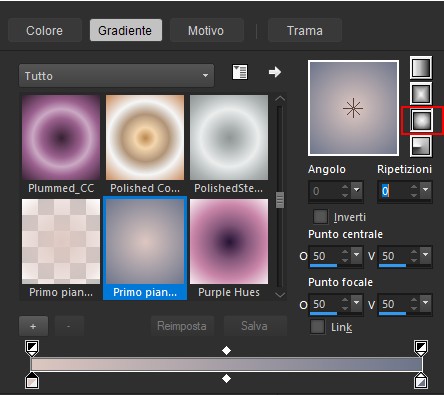The height and width of the screenshot is (395, 444).
Task: Click the Angolo stepper arrows
Action: point(345,191)
